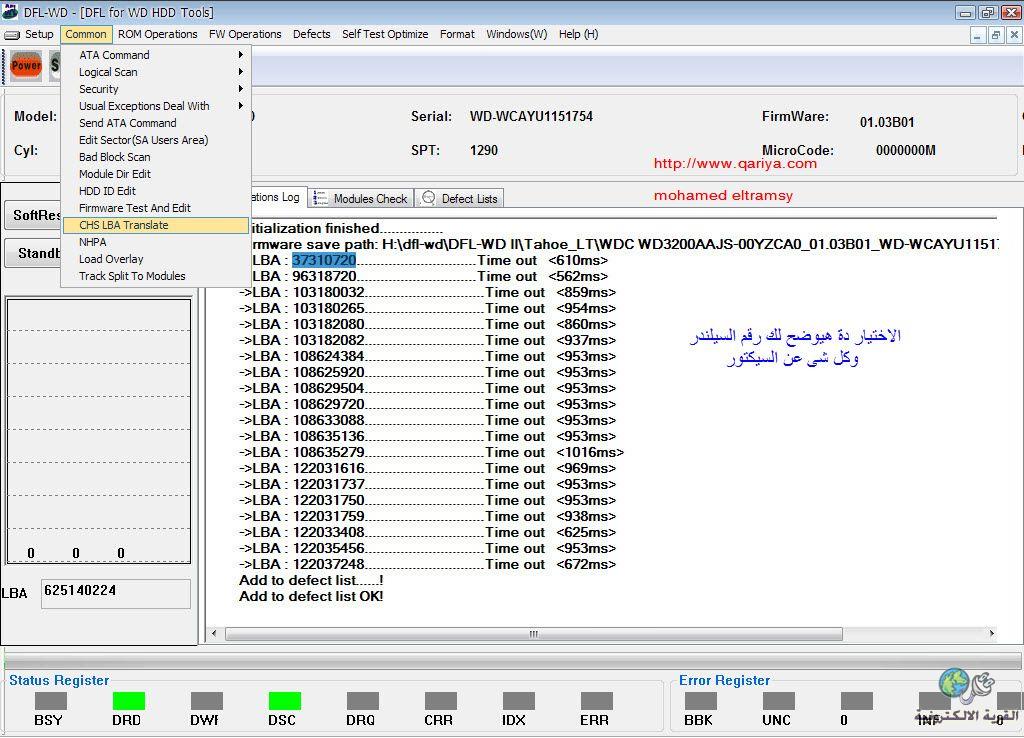Screen dimensions: 1024x738
Task: Click the BSY status indicator
Action: [x=50, y=701]
